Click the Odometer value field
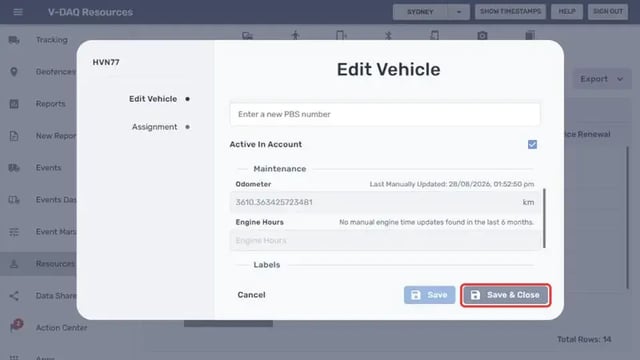640x360 pixels. pos(385,202)
